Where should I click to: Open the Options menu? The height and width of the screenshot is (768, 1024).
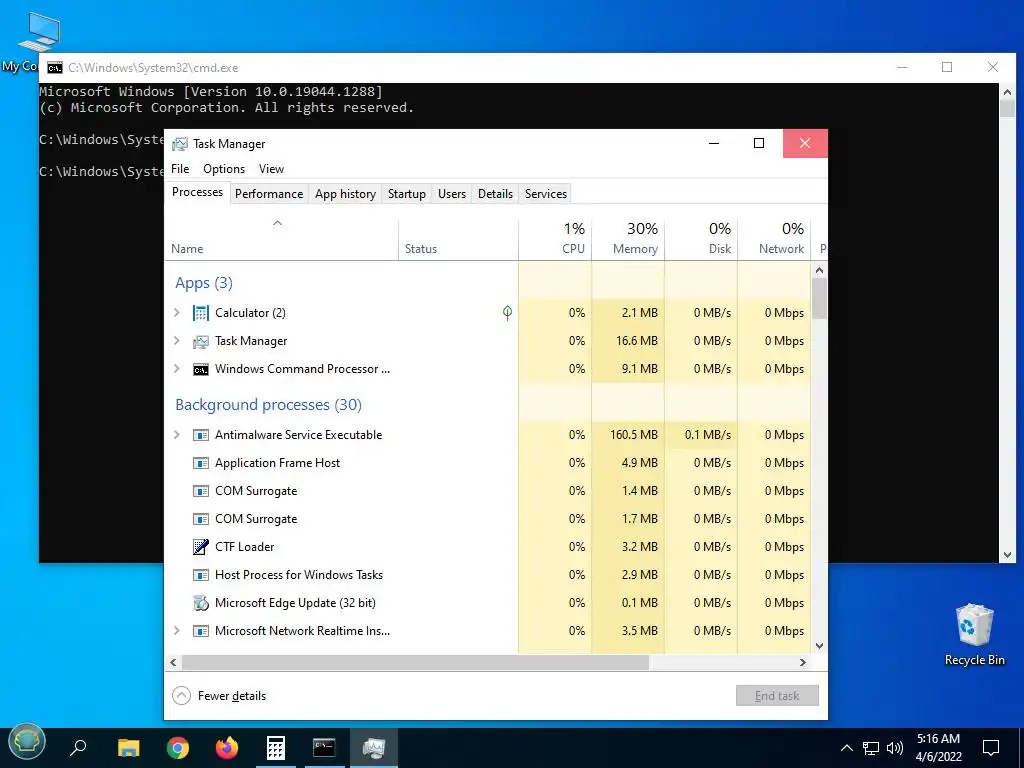coord(224,169)
